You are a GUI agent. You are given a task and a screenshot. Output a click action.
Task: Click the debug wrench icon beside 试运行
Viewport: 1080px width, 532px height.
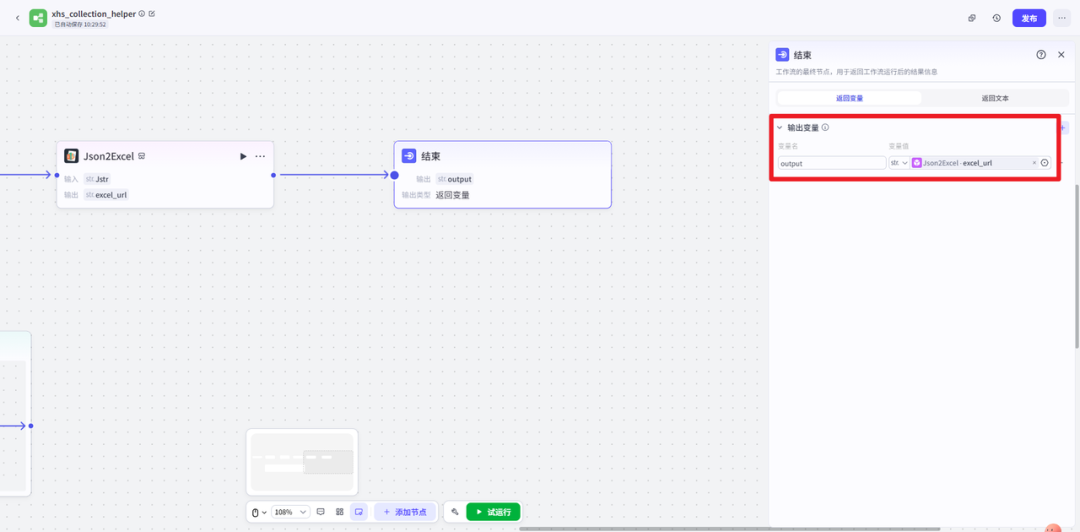tap(455, 511)
